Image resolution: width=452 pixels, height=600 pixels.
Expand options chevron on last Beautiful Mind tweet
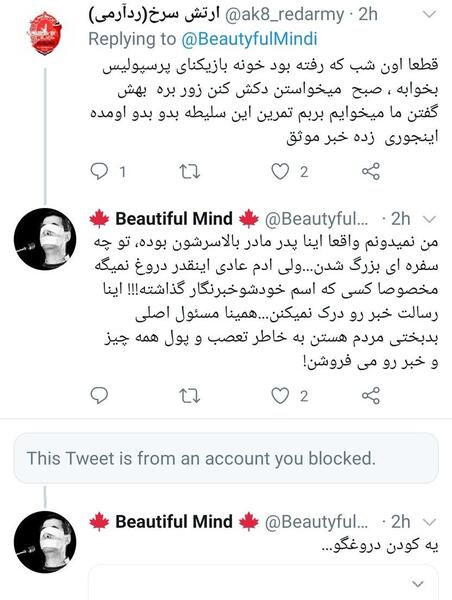(x=430, y=522)
